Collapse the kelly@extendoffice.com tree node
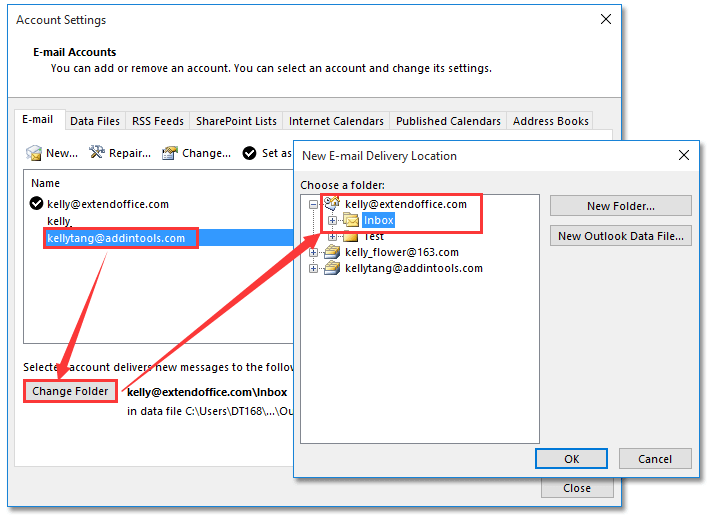This screenshot has height=516, width=711. click(x=314, y=204)
